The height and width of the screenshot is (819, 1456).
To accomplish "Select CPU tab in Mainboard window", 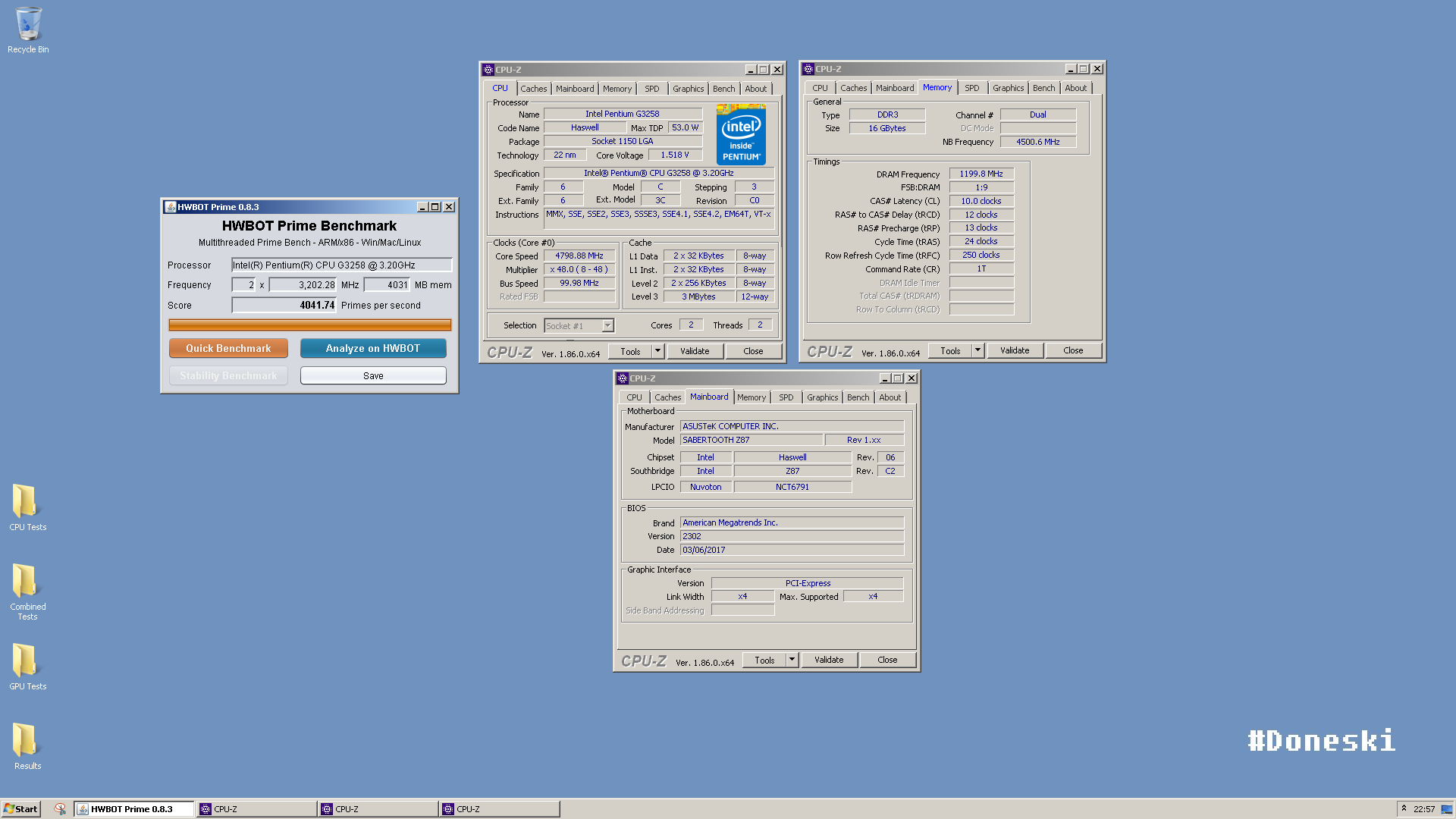I will 634,397.
